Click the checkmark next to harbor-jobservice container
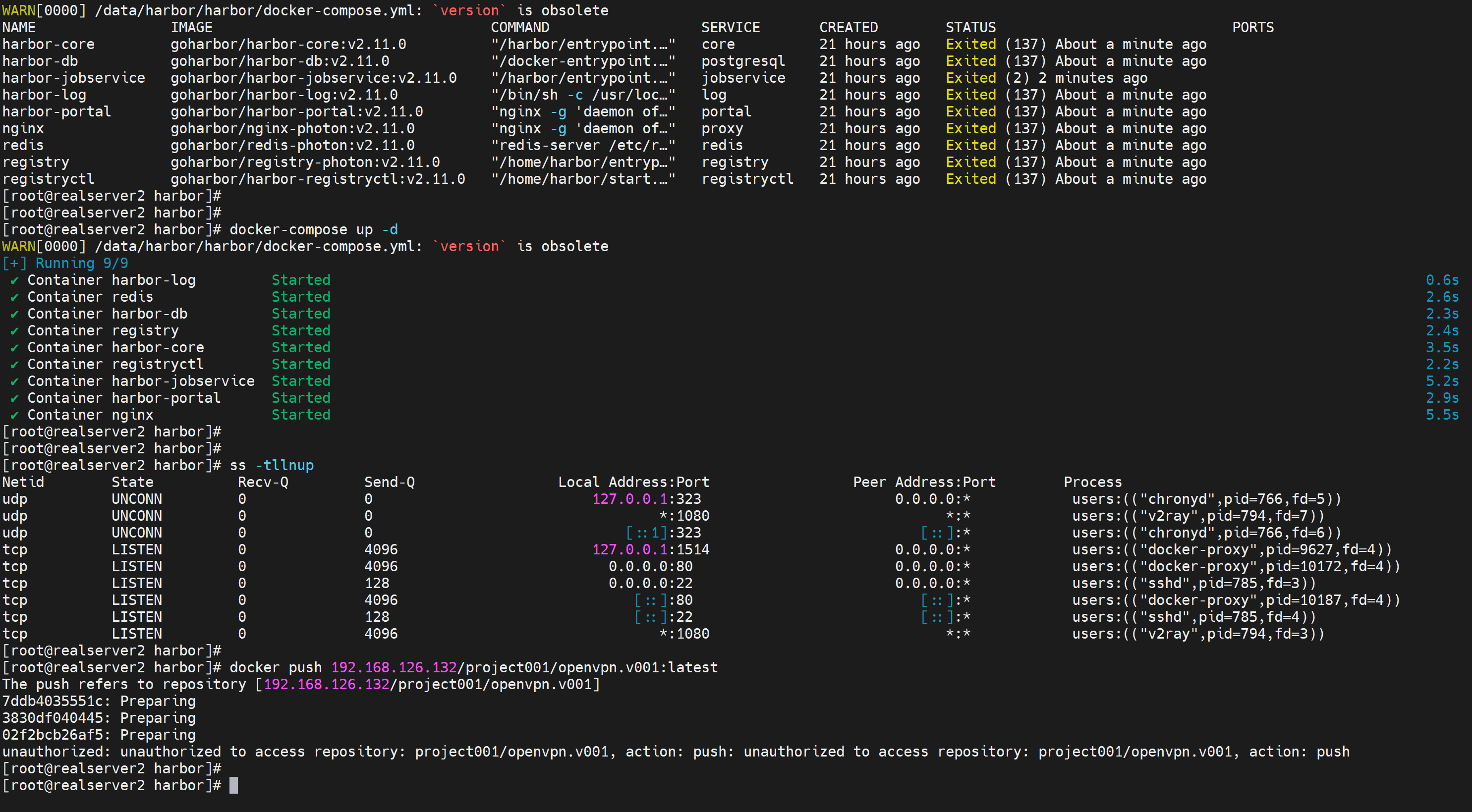The width and height of the screenshot is (1472, 812). (x=15, y=381)
